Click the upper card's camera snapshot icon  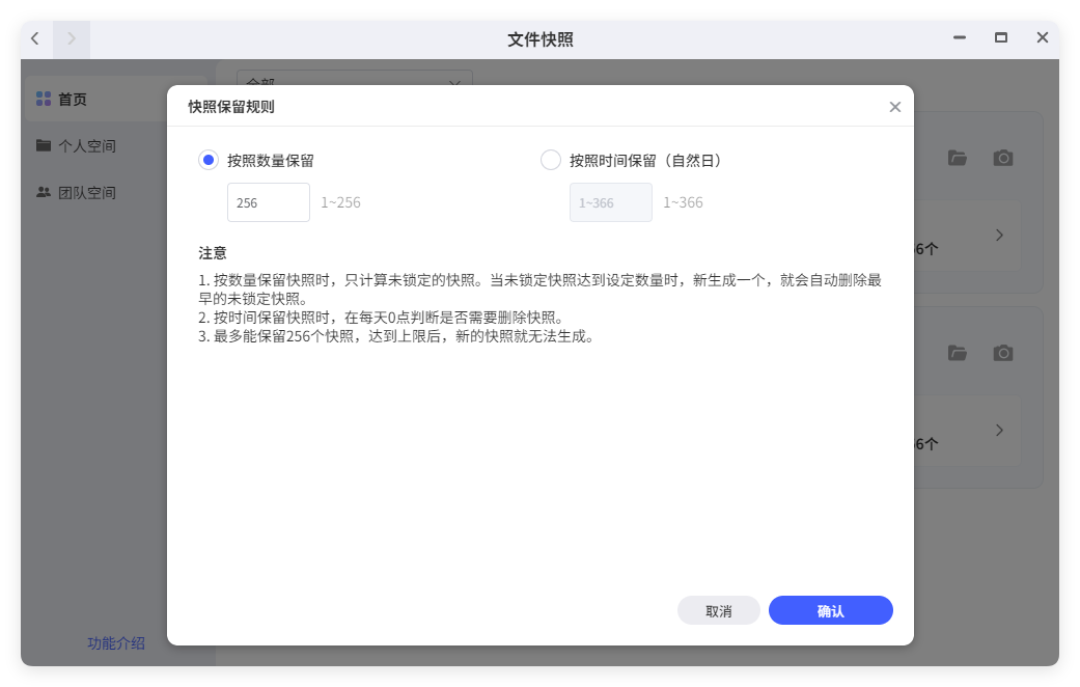1003,158
